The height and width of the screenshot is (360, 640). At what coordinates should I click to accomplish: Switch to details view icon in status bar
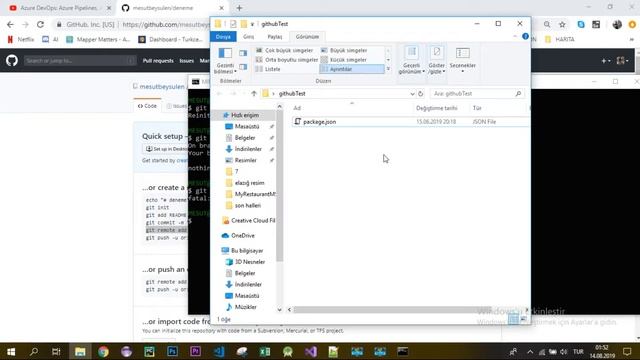coord(513,319)
